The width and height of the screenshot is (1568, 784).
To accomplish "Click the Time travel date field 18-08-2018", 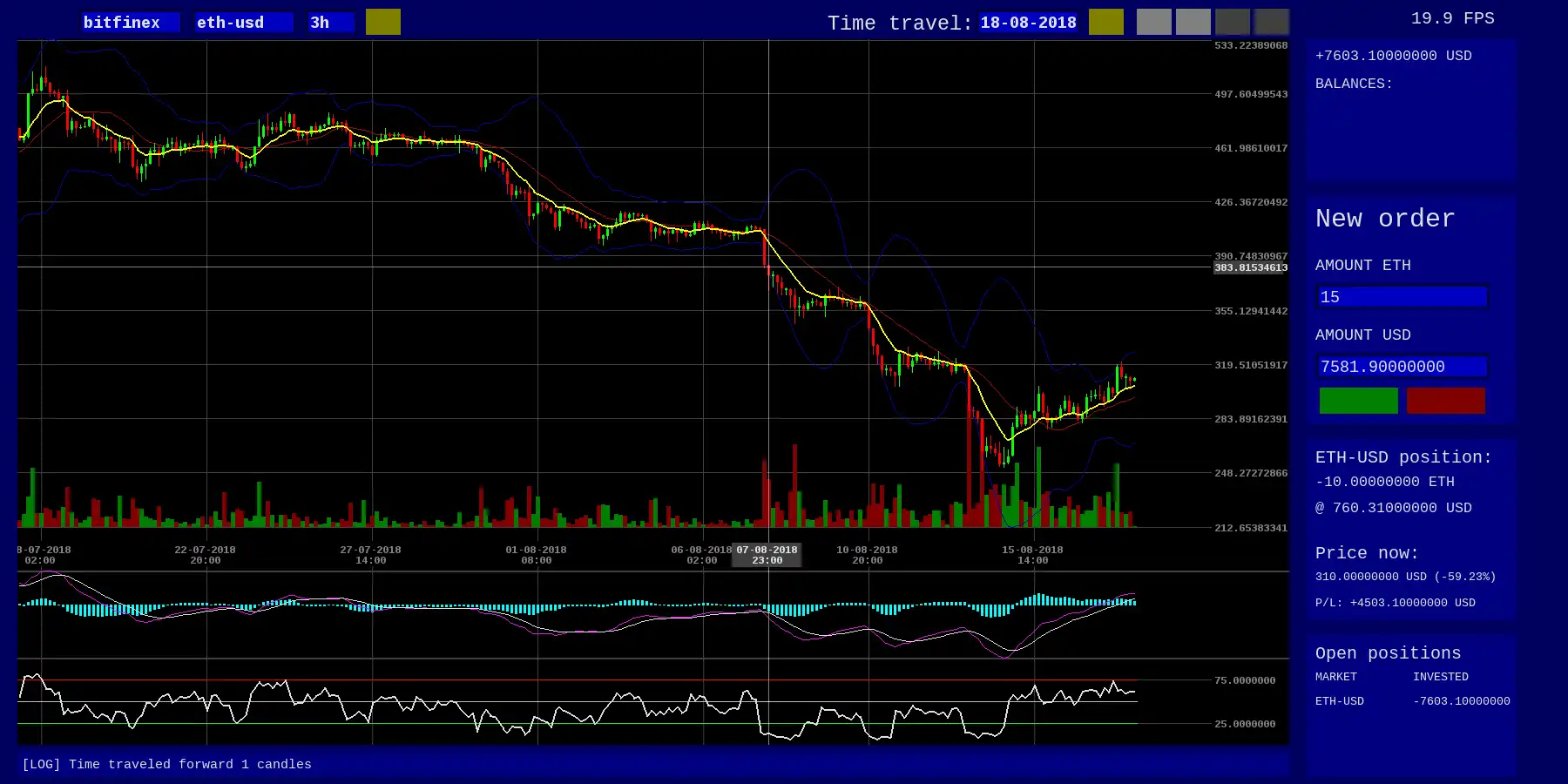I will click(x=1029, y=23).
